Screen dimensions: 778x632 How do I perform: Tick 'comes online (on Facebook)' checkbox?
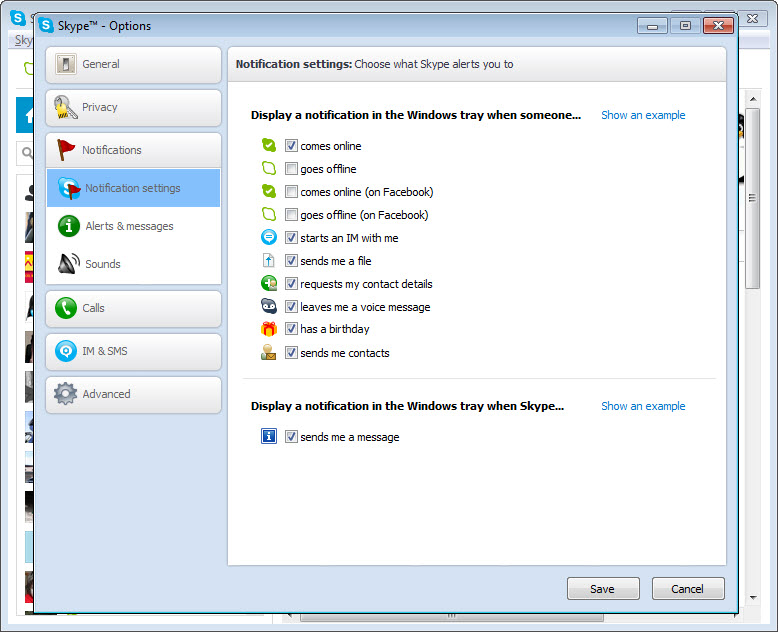click(291, 192)
